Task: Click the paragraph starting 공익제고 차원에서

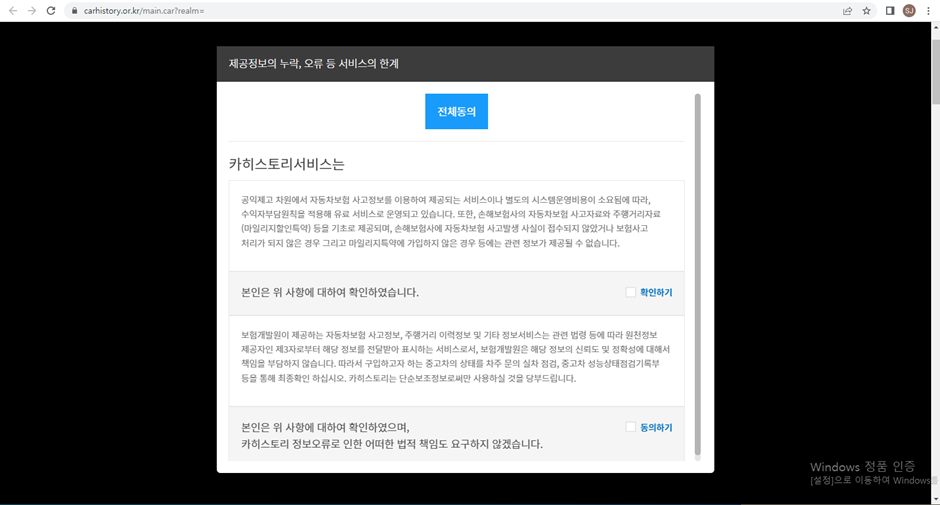Action: tap(451, 221)
